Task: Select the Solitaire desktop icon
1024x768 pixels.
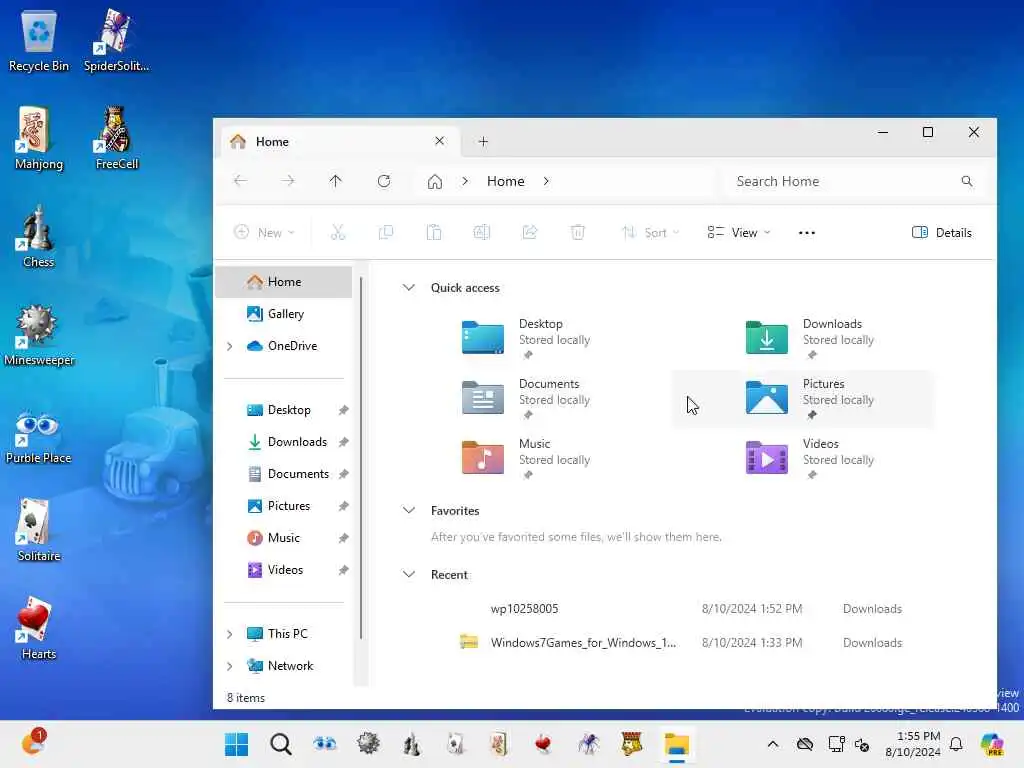Action: pos(39,530)
